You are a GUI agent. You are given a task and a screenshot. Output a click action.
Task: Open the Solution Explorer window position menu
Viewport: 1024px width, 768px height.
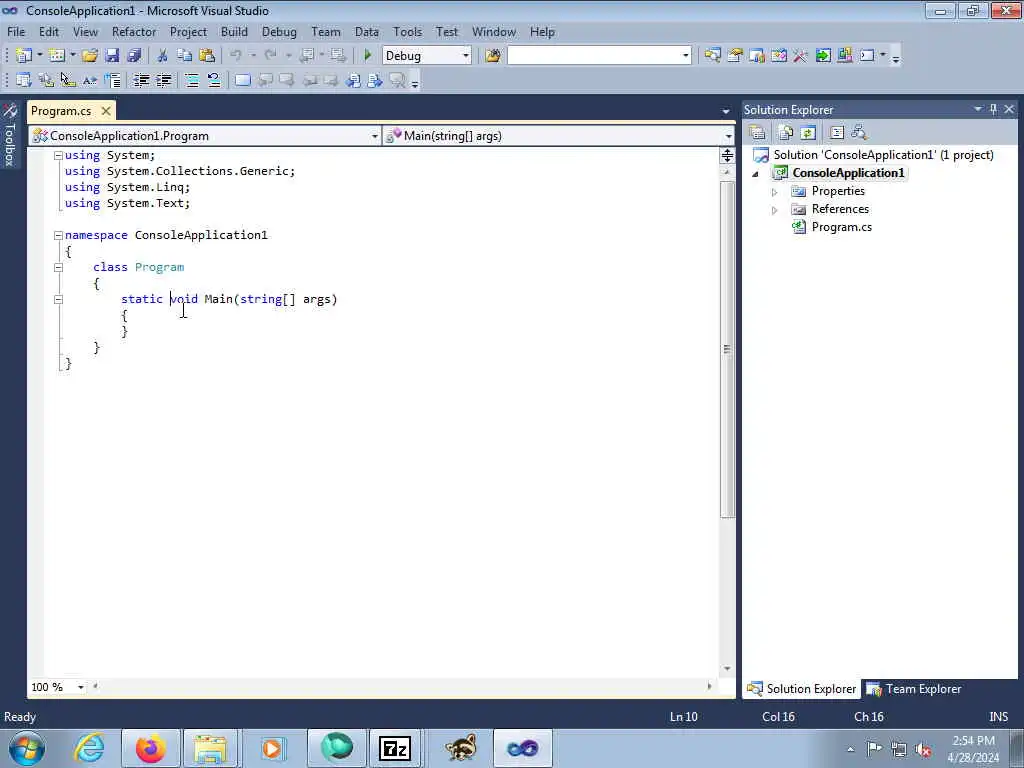tap(978, 109)
